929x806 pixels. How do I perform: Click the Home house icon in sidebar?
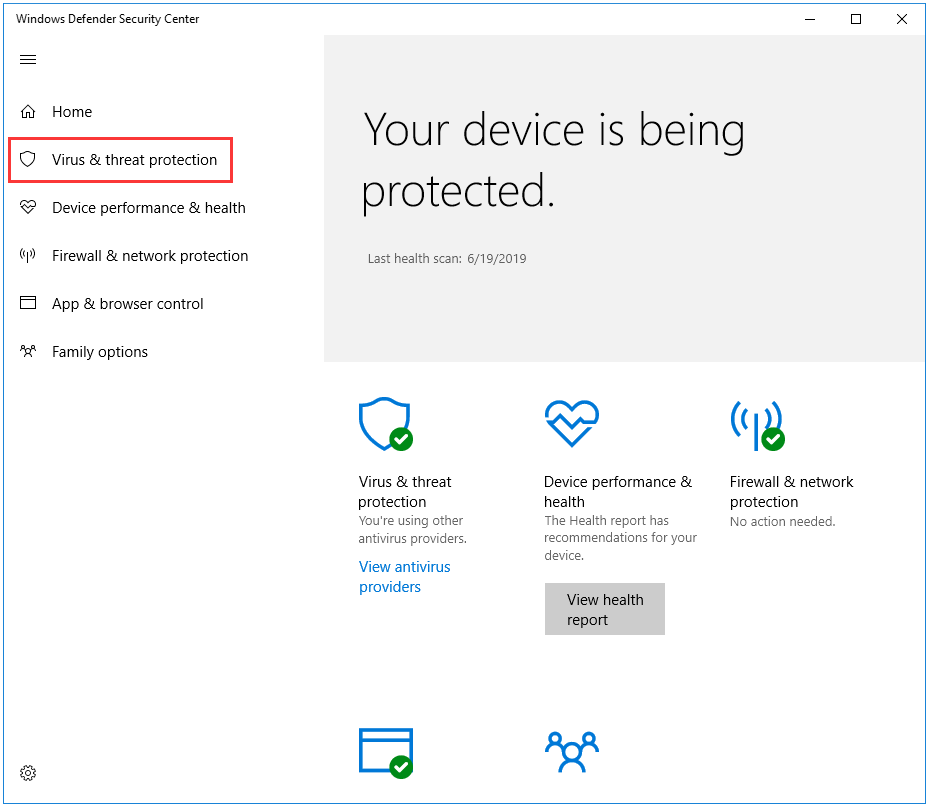coord(28,111)
